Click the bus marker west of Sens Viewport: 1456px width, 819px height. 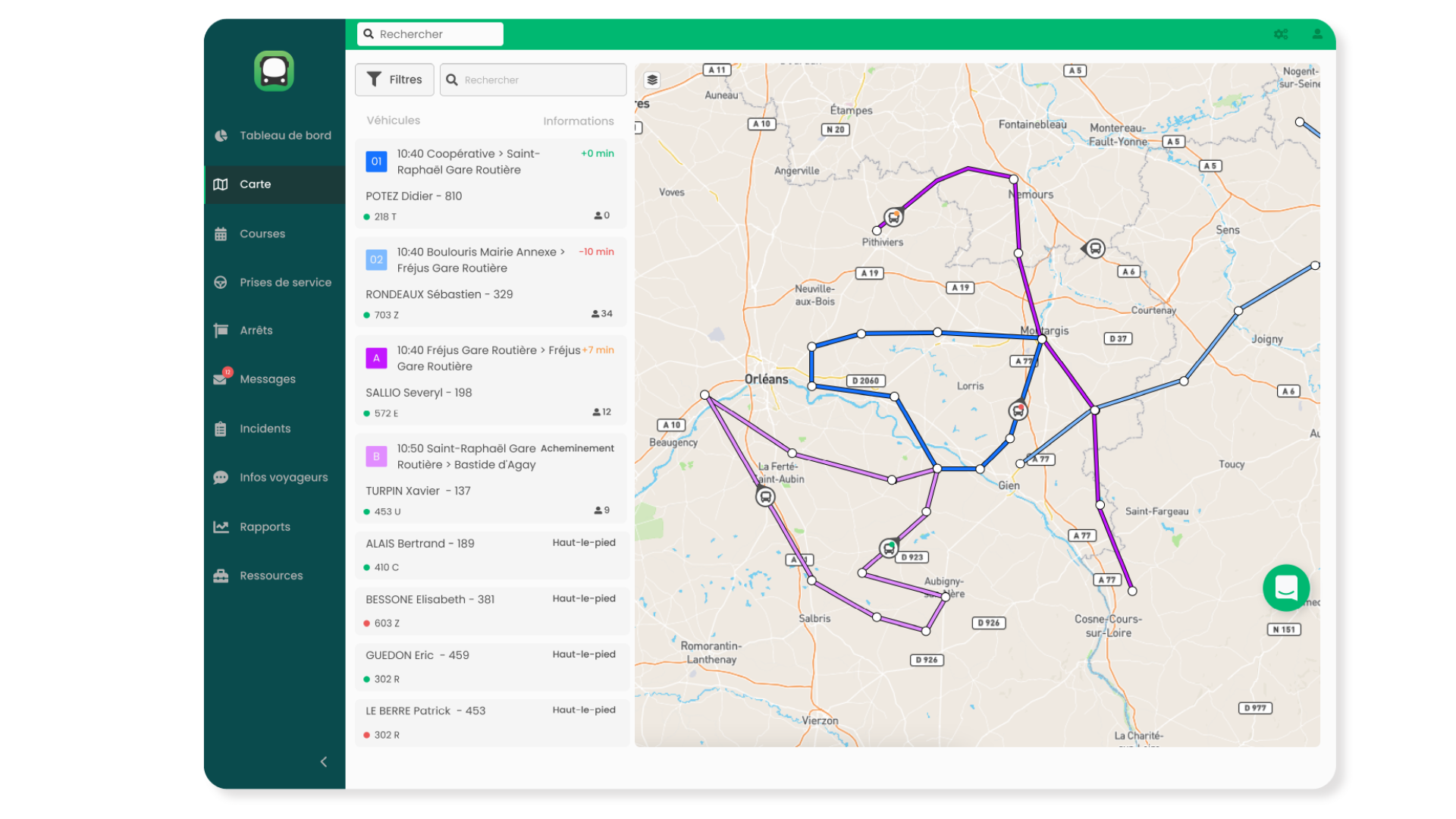(x=1095, y=249)
